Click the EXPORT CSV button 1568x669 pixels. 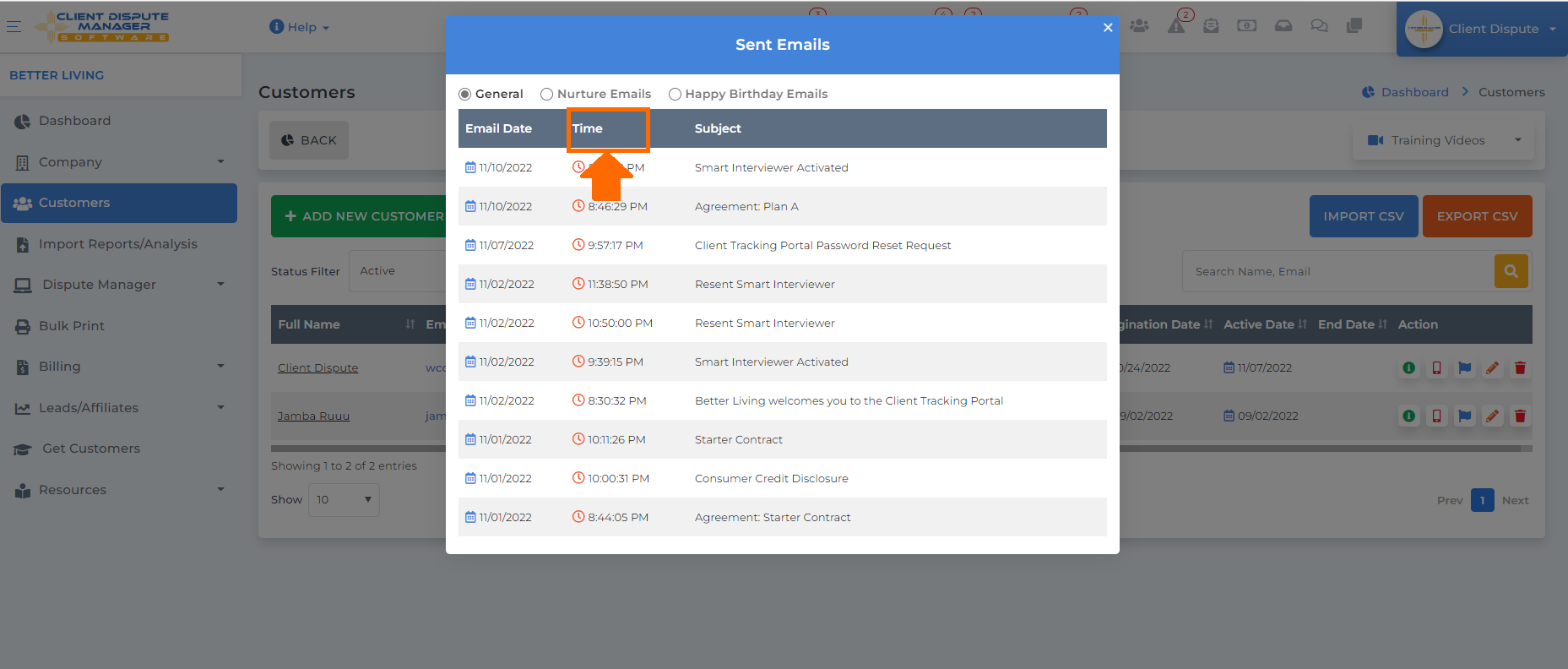coord(1478,216)
